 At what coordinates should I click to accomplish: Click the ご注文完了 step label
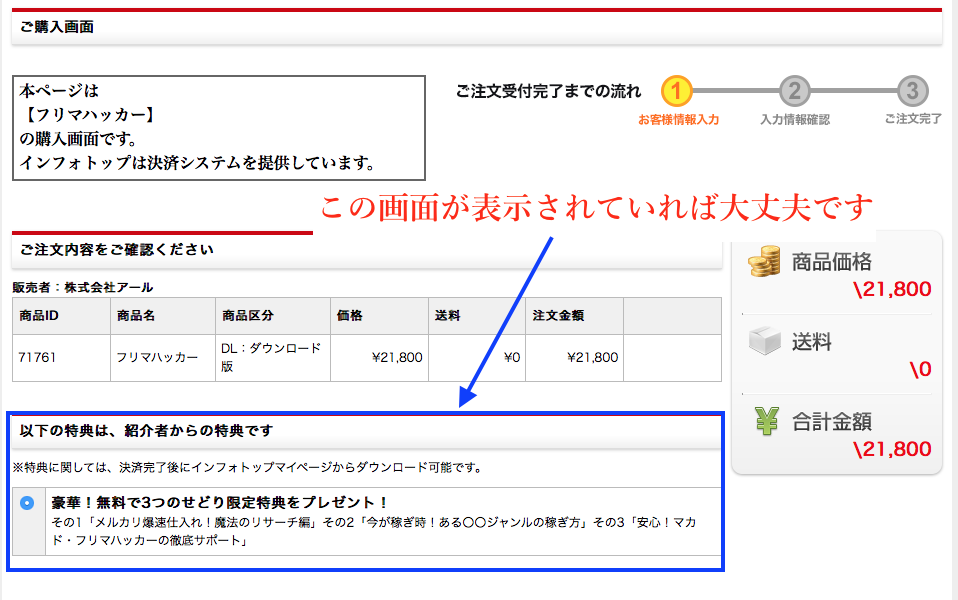click(x=913, y=119)
